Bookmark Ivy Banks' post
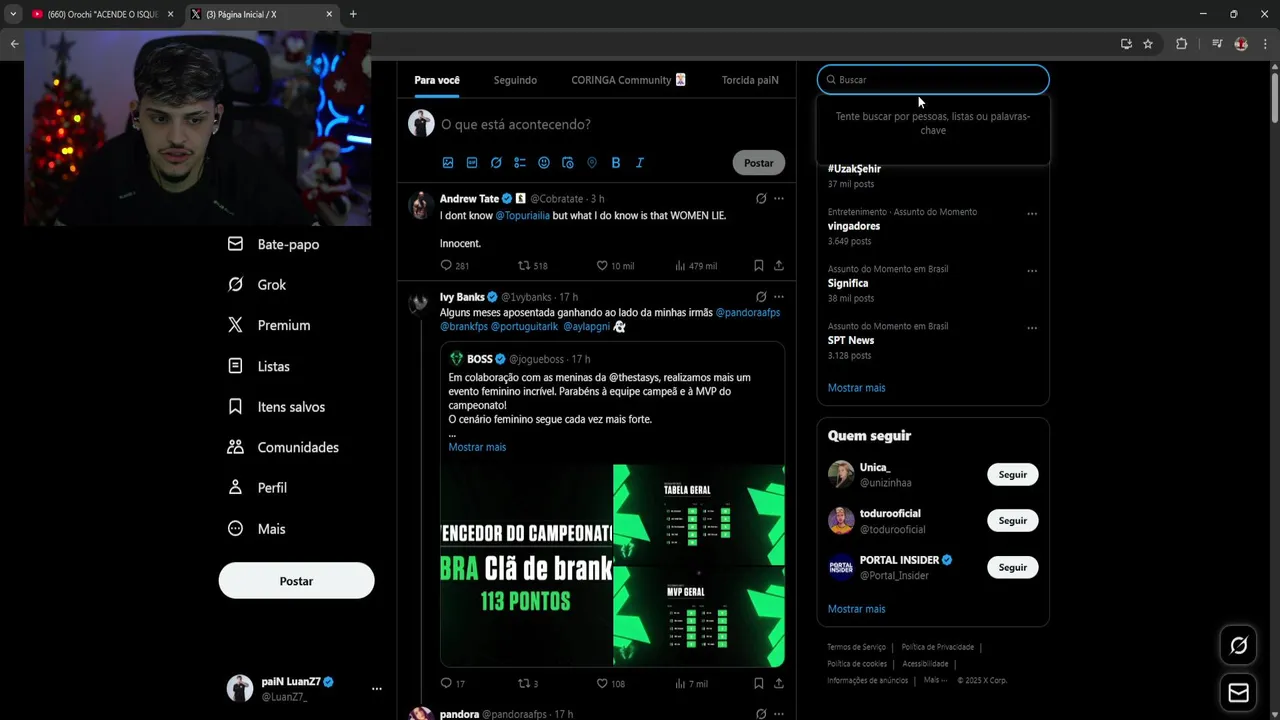The image size is (1280, 720). point(759,684)
